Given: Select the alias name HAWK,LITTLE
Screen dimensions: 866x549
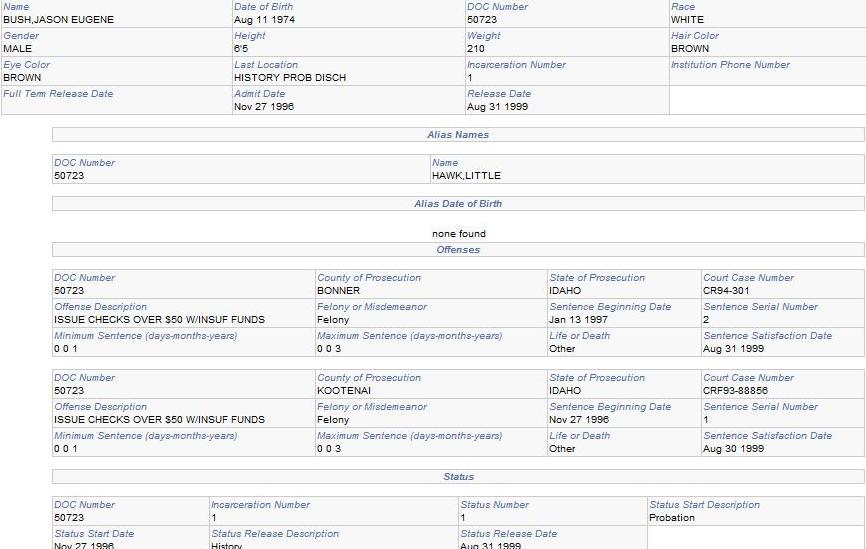Looking at the screenshot, I should (466, 176).
